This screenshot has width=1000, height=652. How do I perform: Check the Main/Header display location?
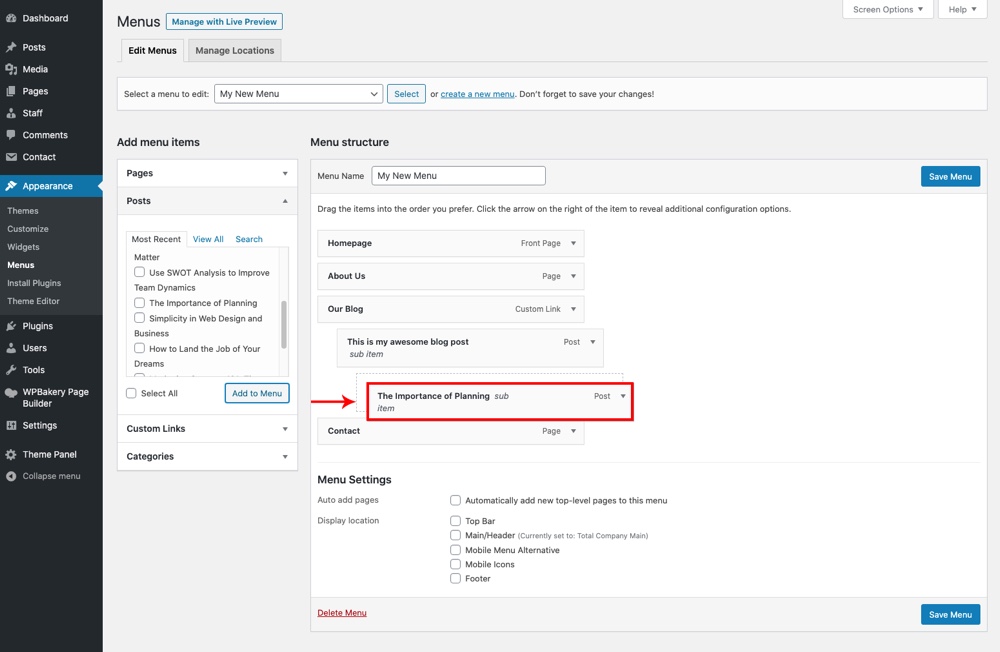(x=455, y=535)
